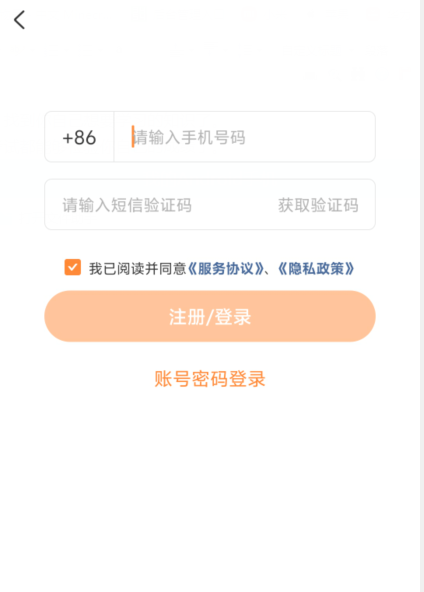
Task: Open the 《服务协议》 link
Action: (226, 269)
